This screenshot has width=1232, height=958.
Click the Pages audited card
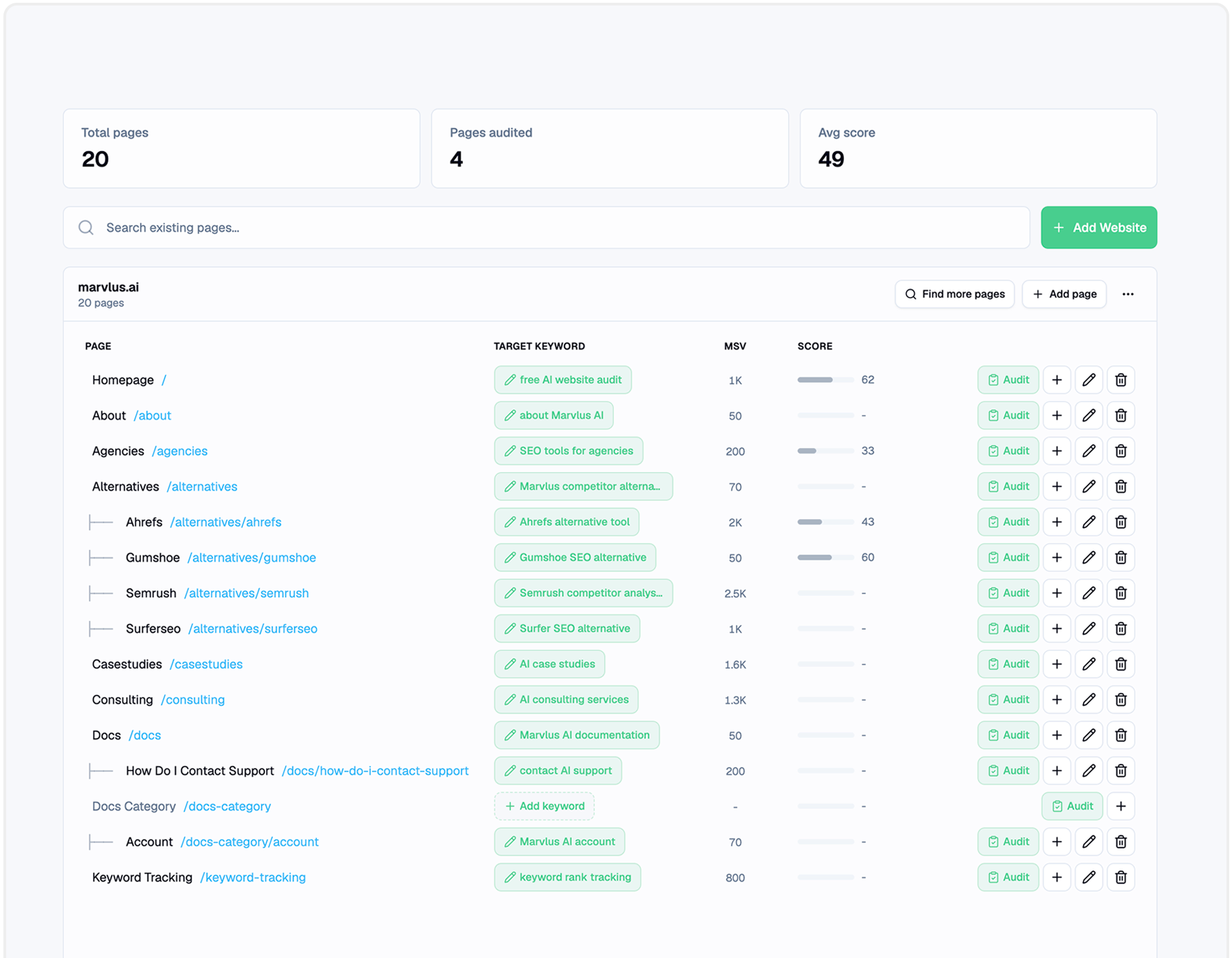point(610,148)
